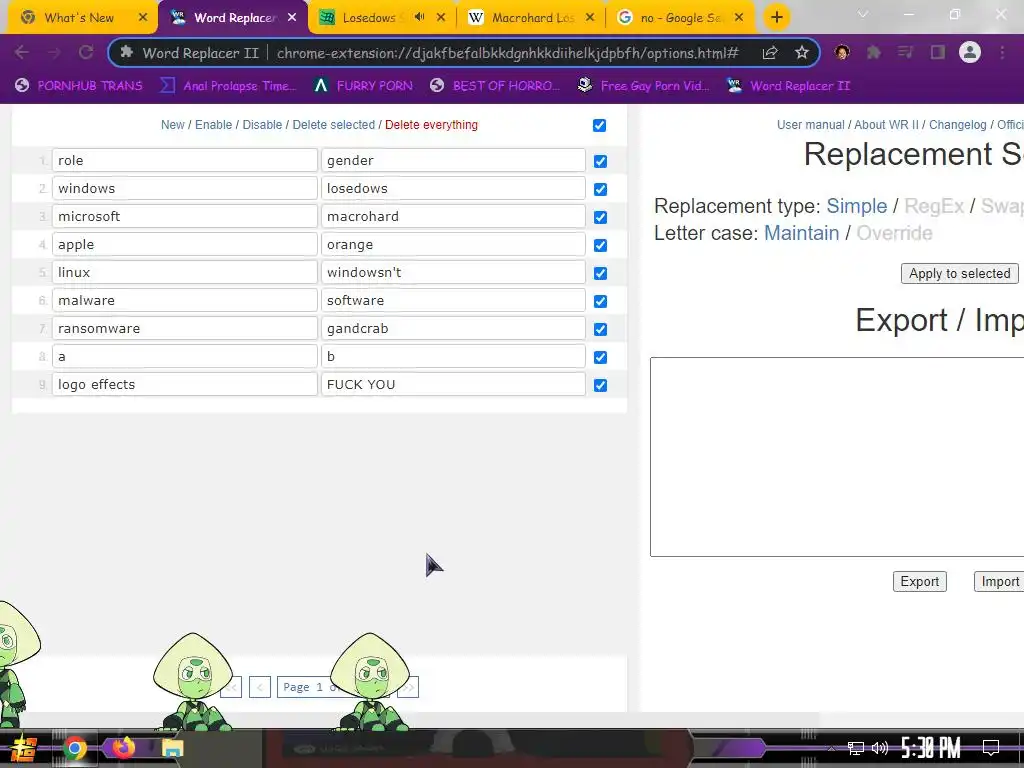Click Delete everything link
The image size is (1024, 768).
point(431,125)
